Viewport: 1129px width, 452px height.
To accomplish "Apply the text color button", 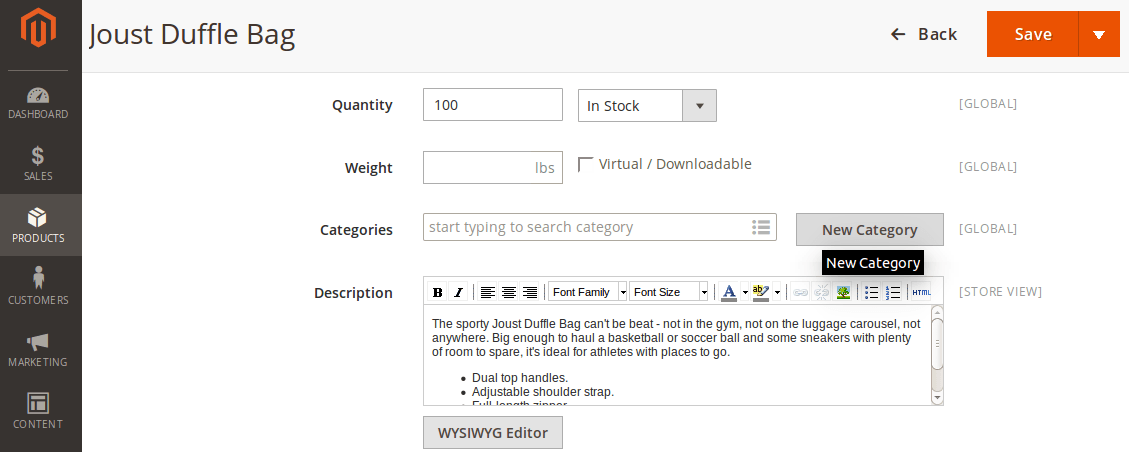I will point(729,292).
